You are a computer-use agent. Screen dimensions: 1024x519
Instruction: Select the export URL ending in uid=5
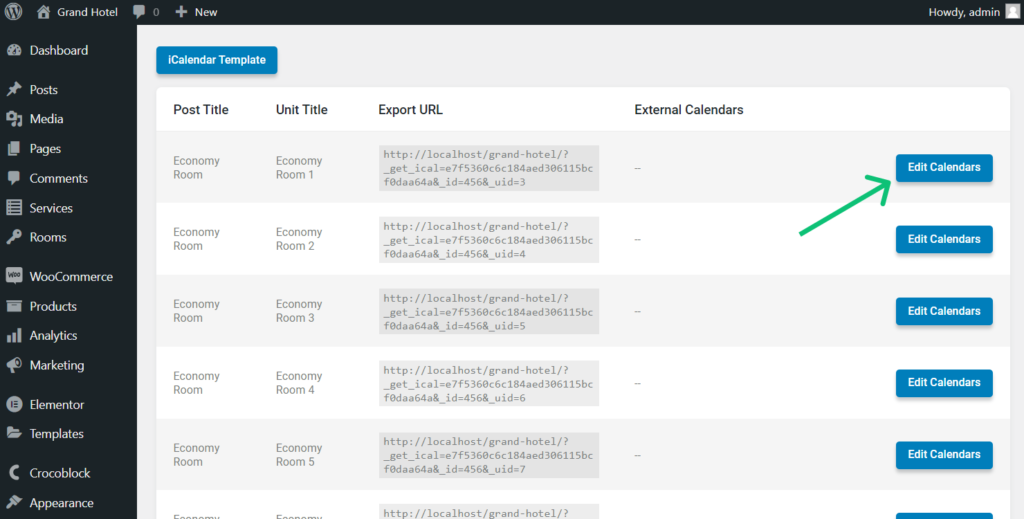pyautogui.click(x=488, y=311)
